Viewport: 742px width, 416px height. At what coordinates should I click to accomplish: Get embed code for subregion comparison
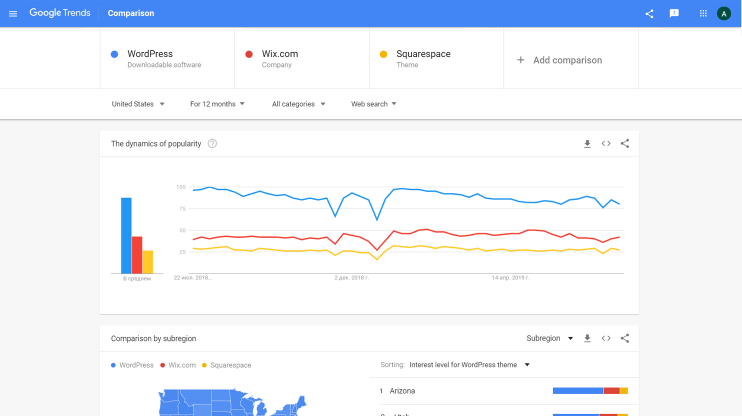(606, 338)
